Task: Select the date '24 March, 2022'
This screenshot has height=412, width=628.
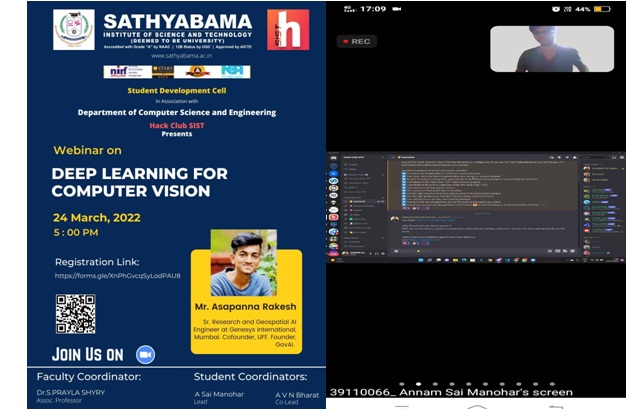Action: coord(97,218)
